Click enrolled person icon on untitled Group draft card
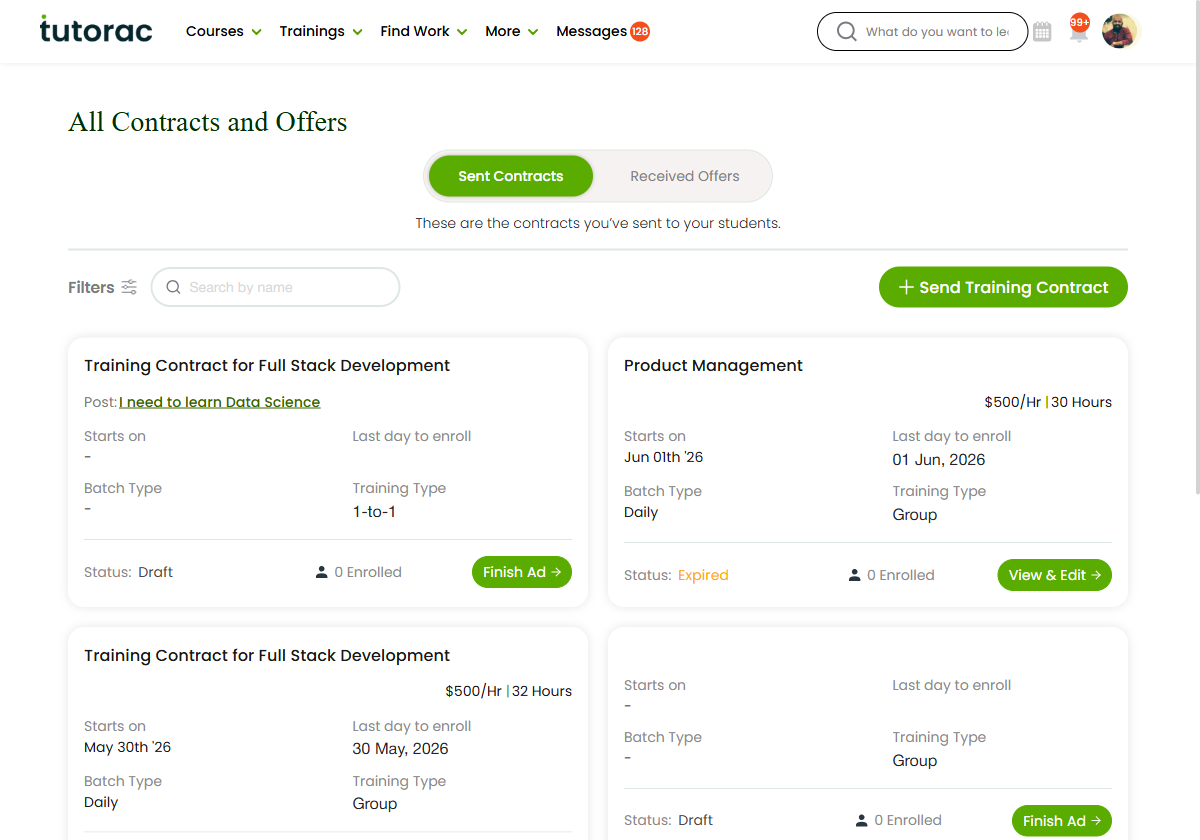Image resolution: width=1200 pixels, height=840 pixels. tap(861, 820)
